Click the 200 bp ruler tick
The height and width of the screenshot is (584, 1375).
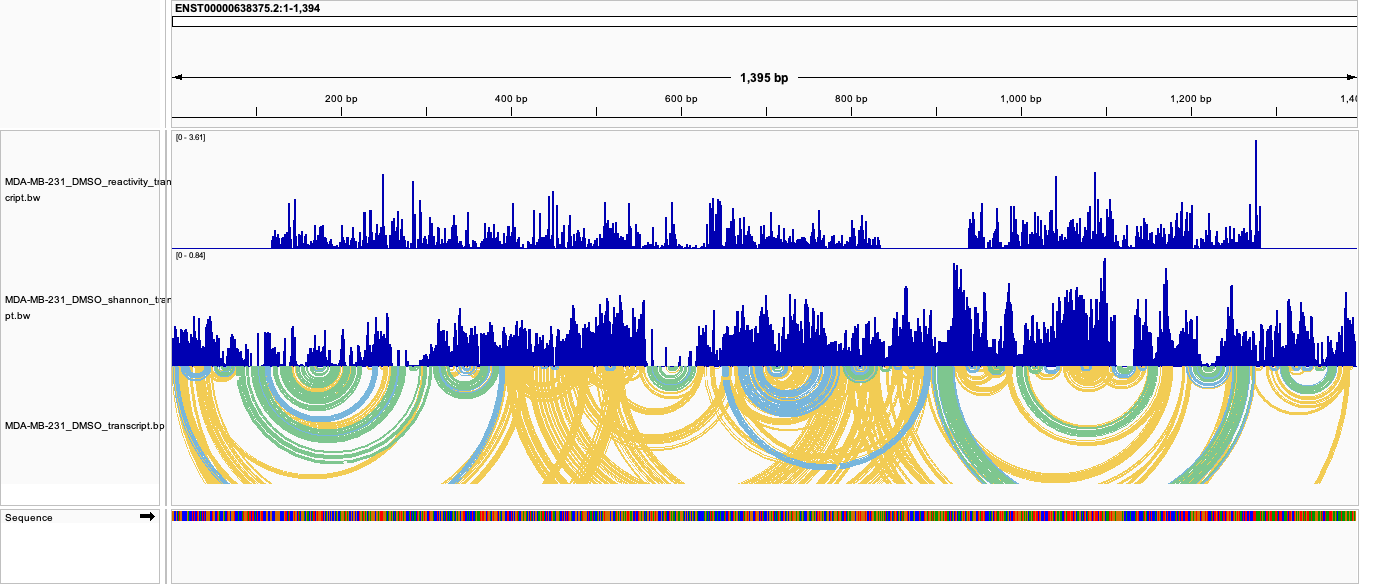pos(341,99)
